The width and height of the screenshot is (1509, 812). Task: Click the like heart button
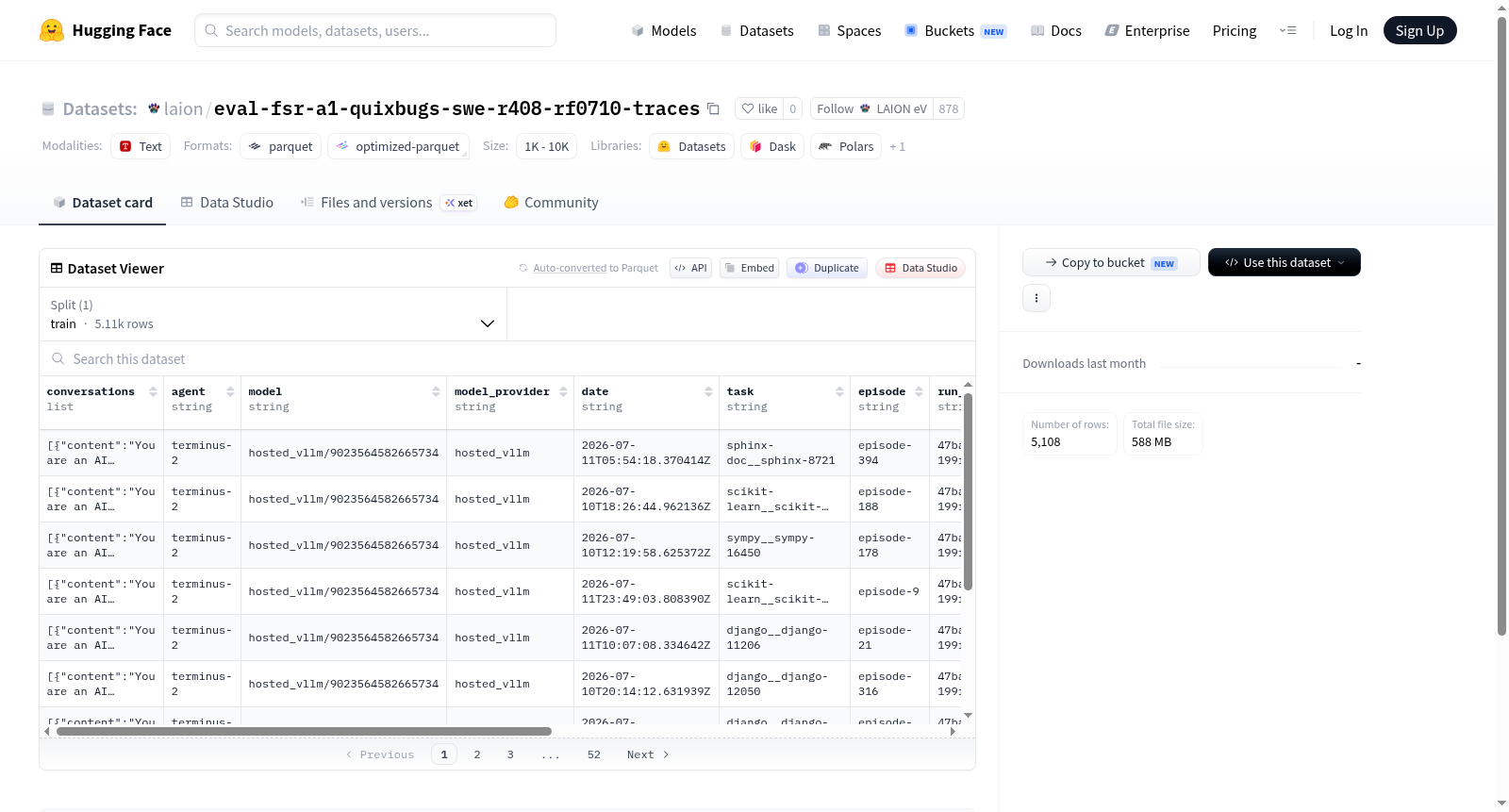(759, 109)
